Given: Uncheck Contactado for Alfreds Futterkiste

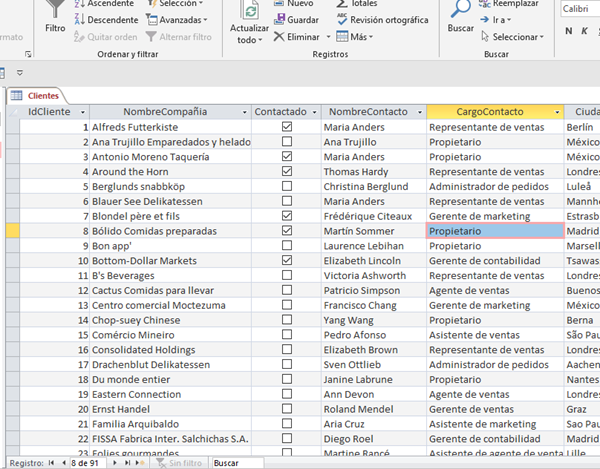Looking at the screenshot, I should [x=287, y=128].
